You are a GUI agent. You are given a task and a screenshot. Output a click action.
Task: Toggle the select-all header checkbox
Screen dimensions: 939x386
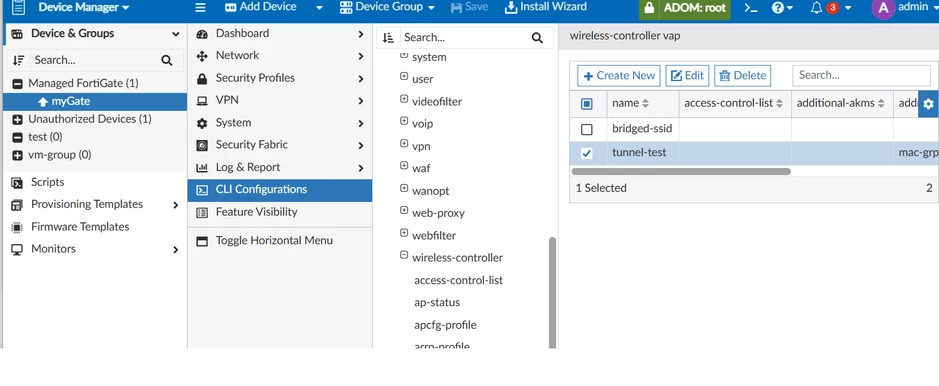(x=587, y=104)
